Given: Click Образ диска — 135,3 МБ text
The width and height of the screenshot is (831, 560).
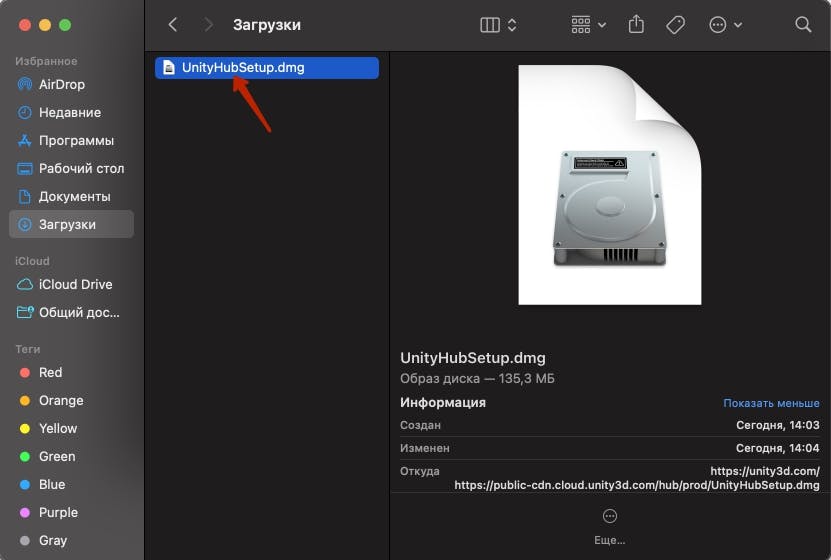Looking at the screenshot, I should (x=477, y=379).
